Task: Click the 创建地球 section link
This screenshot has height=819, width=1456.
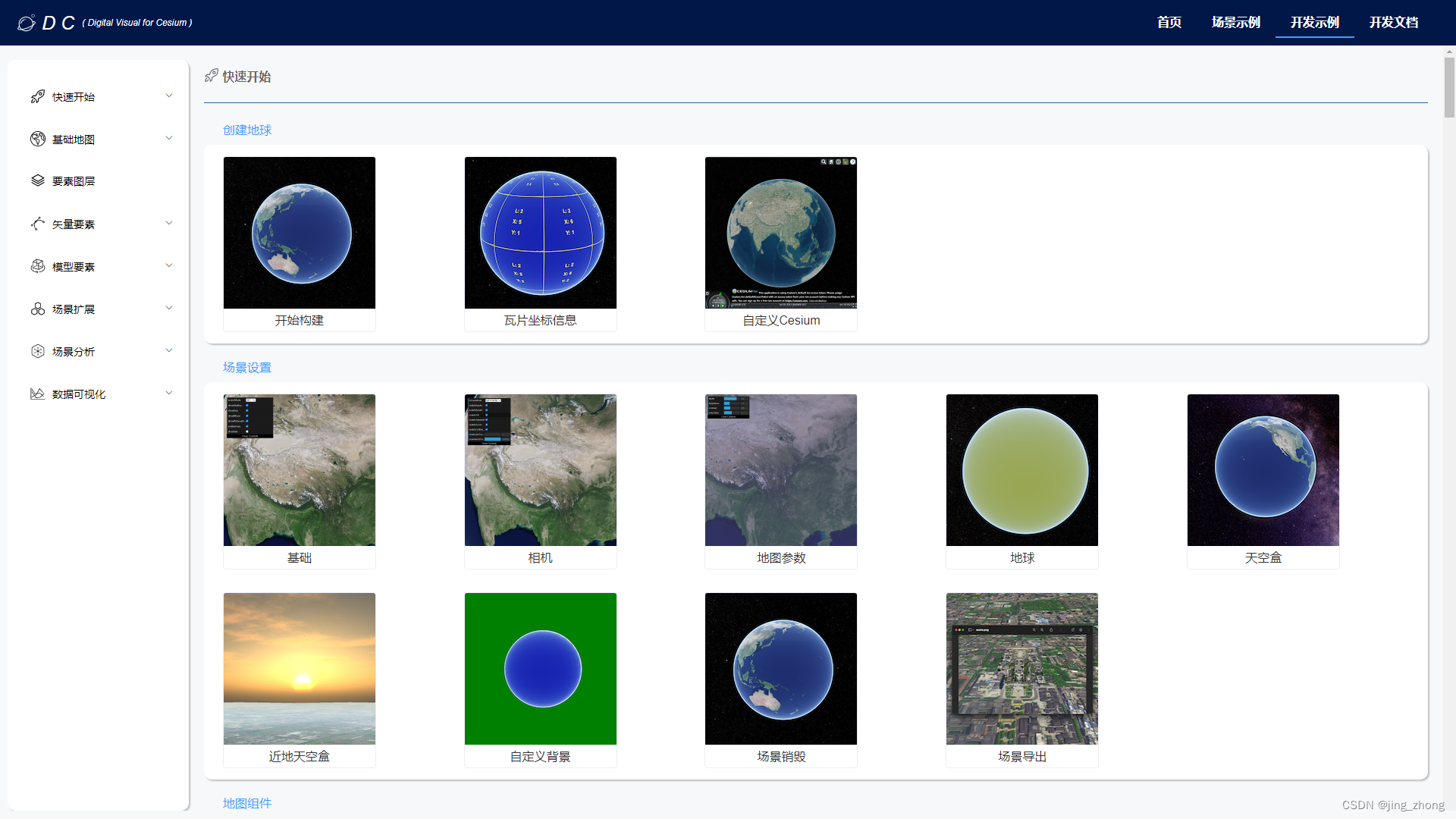Action: coord(246,130)
